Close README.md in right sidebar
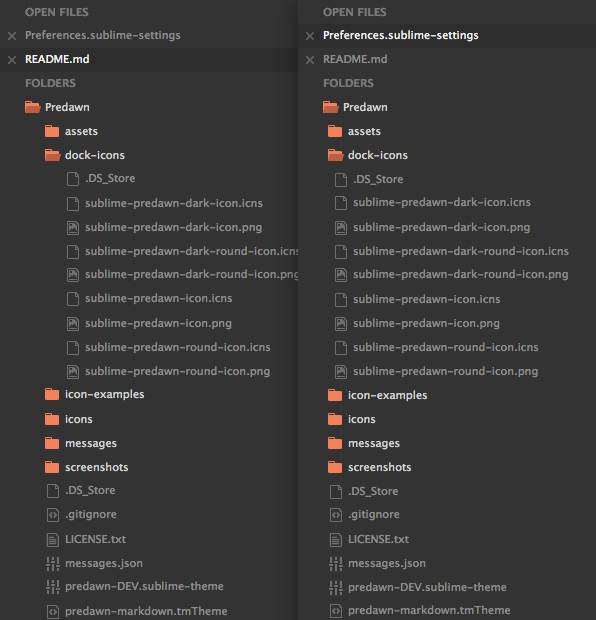This screenshot has height=620, width=596. click(x=310, y=60)
